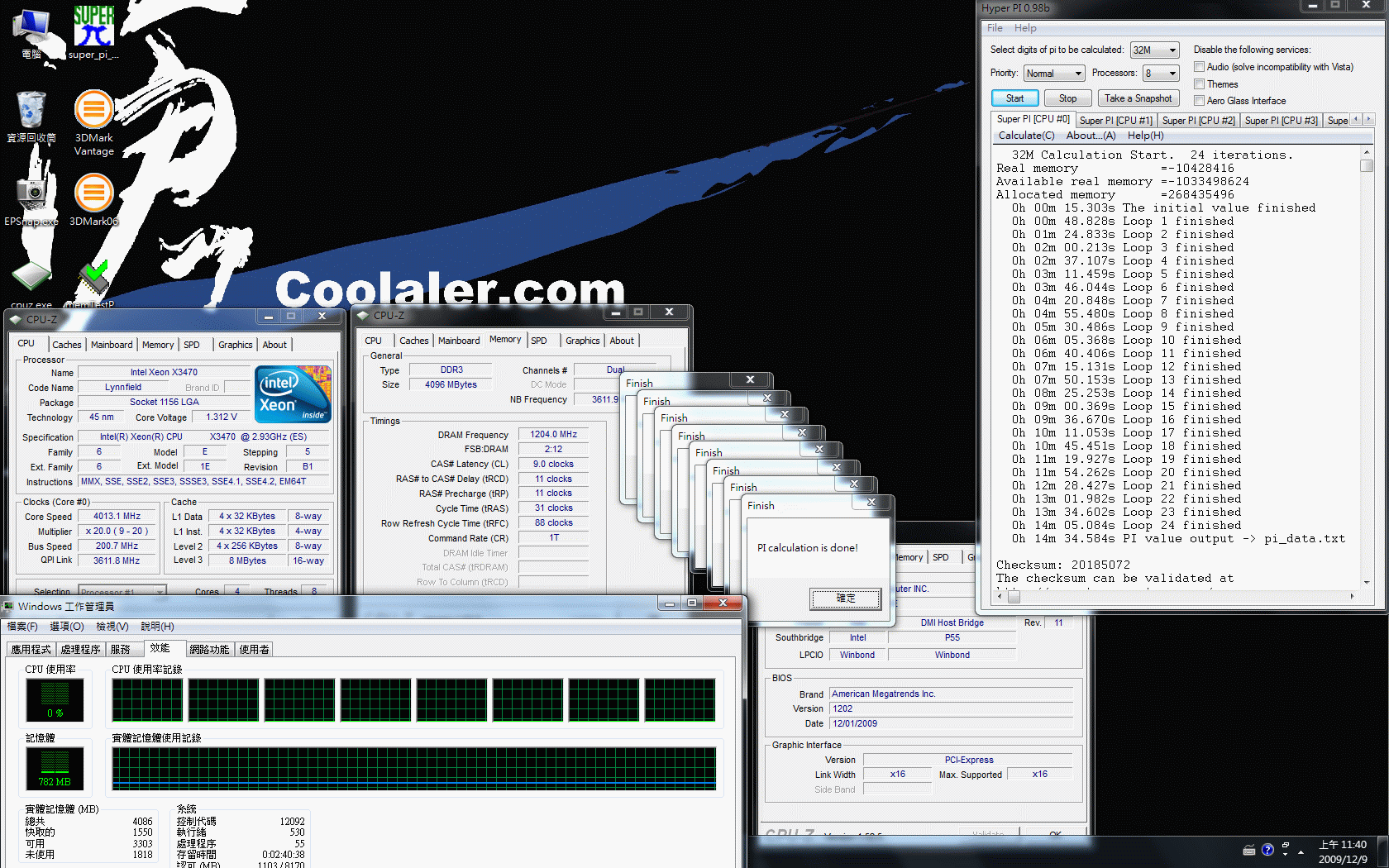Open the Processors dropdown set to 8
The height and width of the screenshot is (868, 1389).
click(1161, 74)
